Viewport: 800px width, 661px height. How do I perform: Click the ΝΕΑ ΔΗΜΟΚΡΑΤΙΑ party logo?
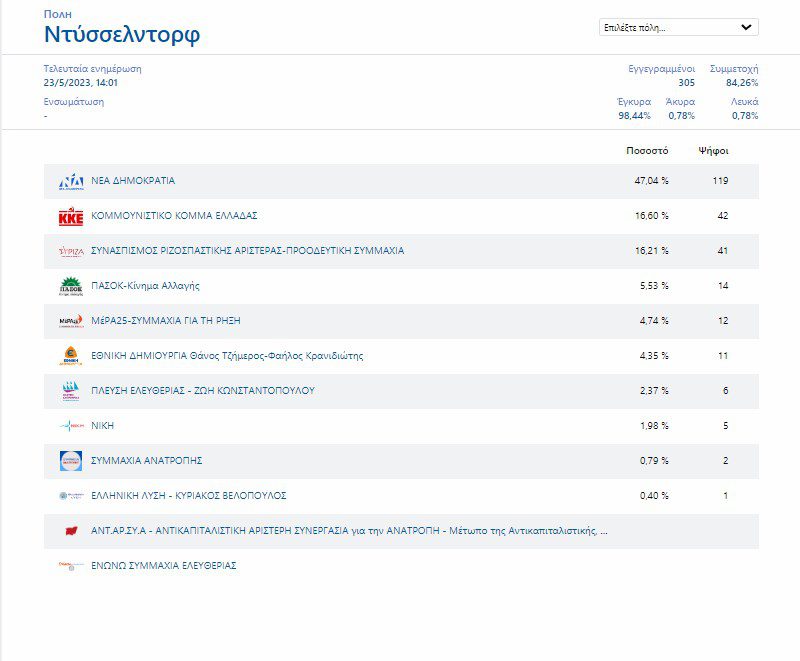tap(71, 182)
